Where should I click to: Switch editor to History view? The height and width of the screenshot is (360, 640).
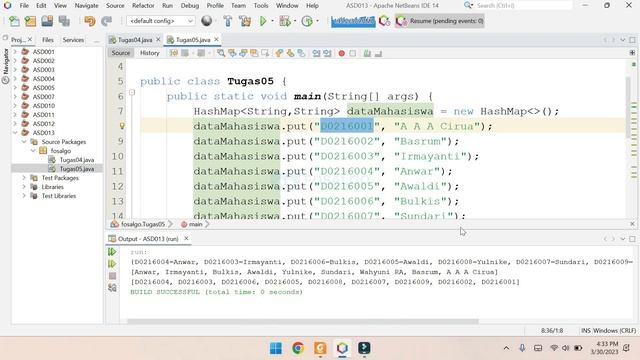click(x=149, y=53)
